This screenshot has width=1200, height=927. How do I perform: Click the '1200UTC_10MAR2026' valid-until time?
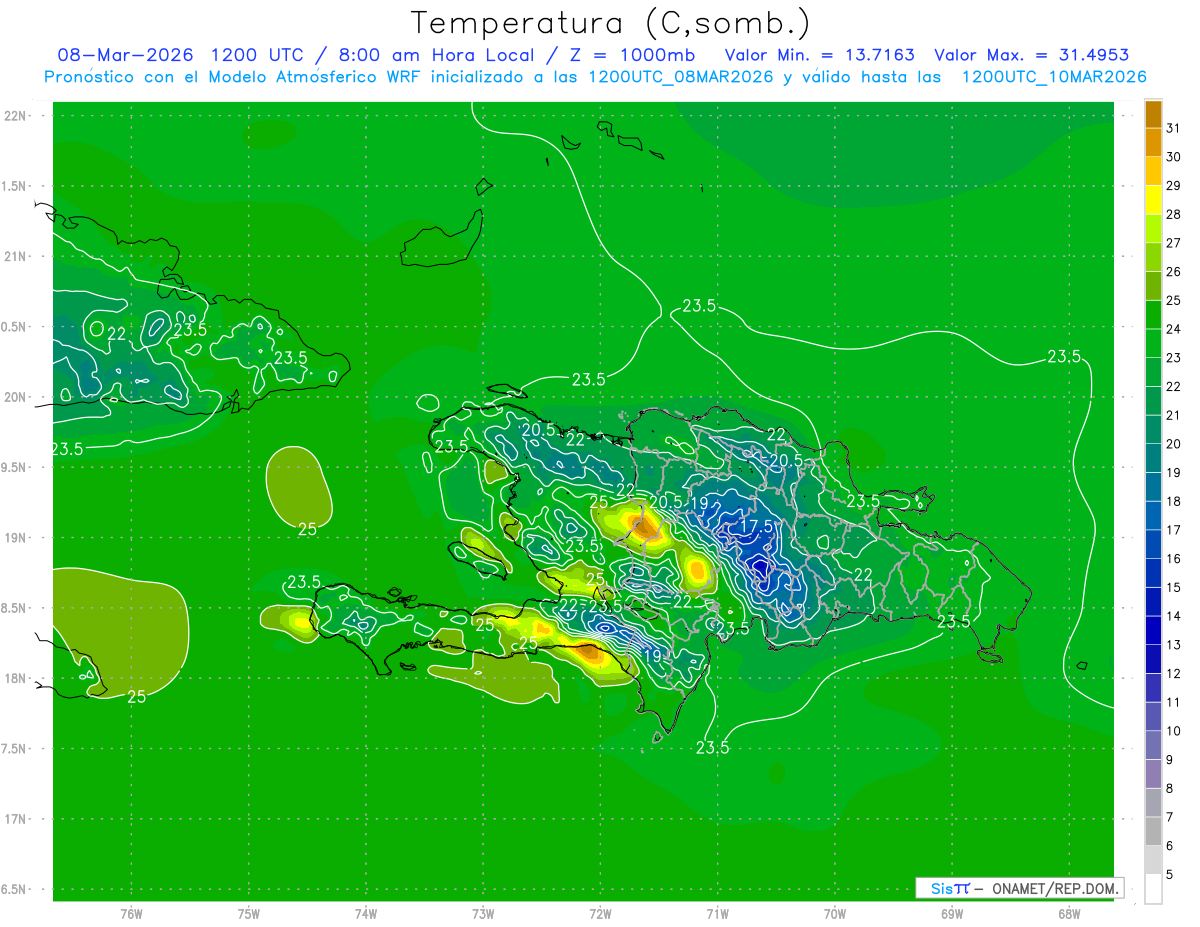(x=1054, y=77)
